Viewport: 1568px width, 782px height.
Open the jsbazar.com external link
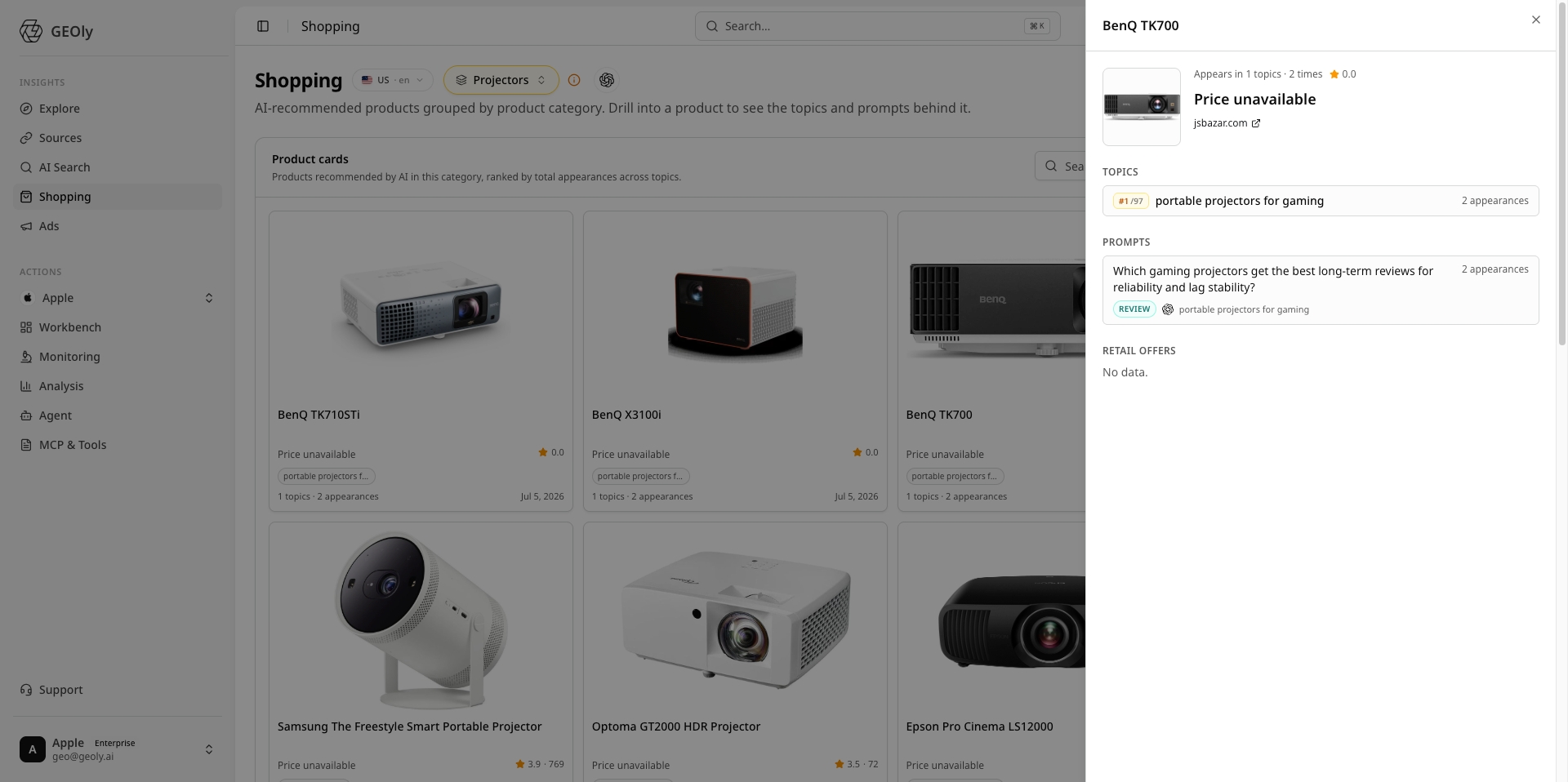pyautogui.click(x=1227, y=123)
